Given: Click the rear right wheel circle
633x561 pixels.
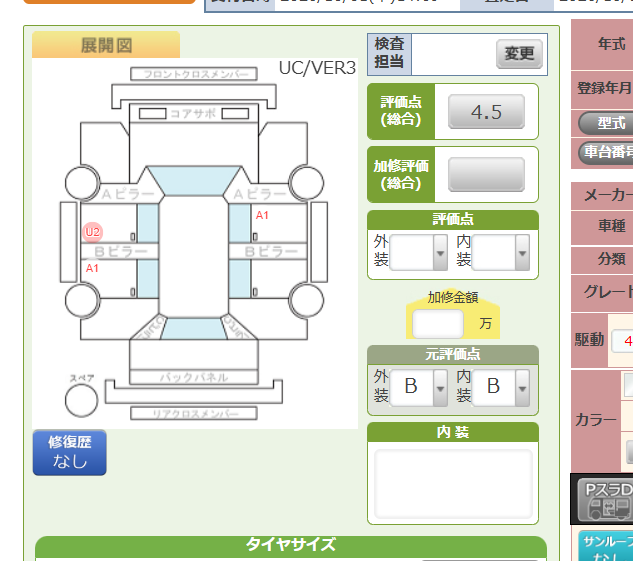Looking at the screenshot, I should click(306, 300).
